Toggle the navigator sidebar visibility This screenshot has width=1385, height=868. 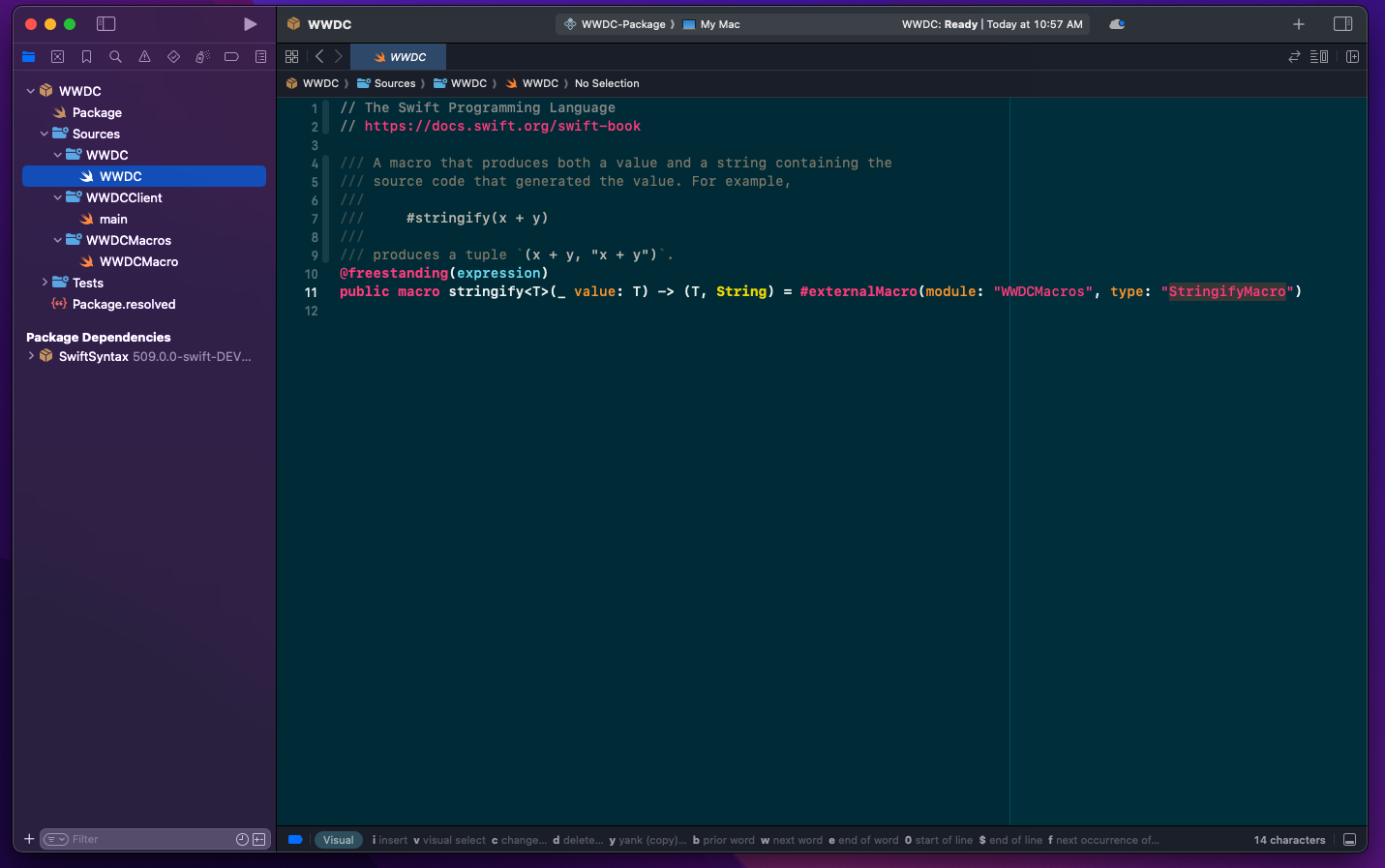point(106,24)
